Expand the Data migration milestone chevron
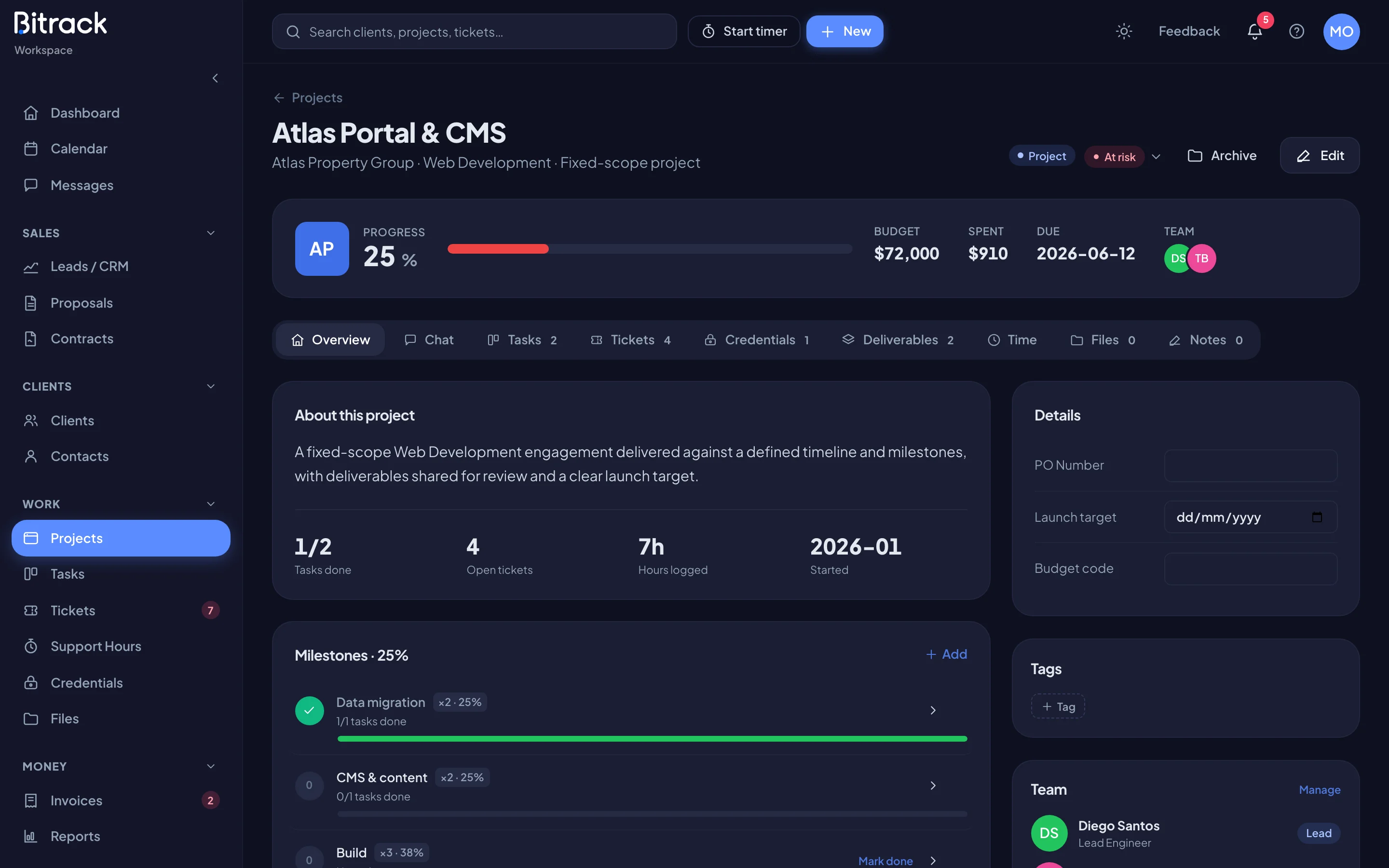Screen dimensions: 1389x868 (x=933, y=711)
